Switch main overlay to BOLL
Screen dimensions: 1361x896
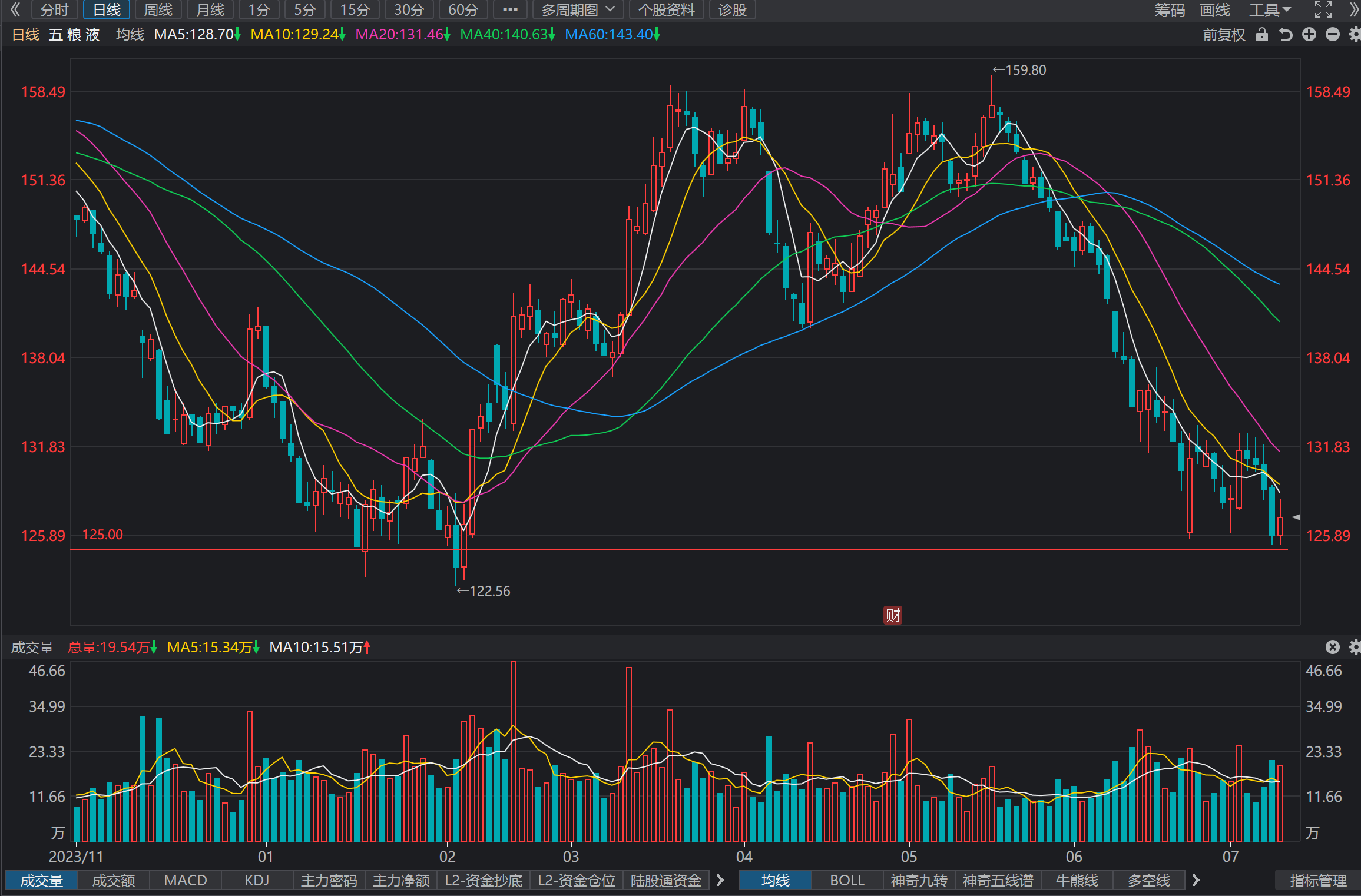847,880
